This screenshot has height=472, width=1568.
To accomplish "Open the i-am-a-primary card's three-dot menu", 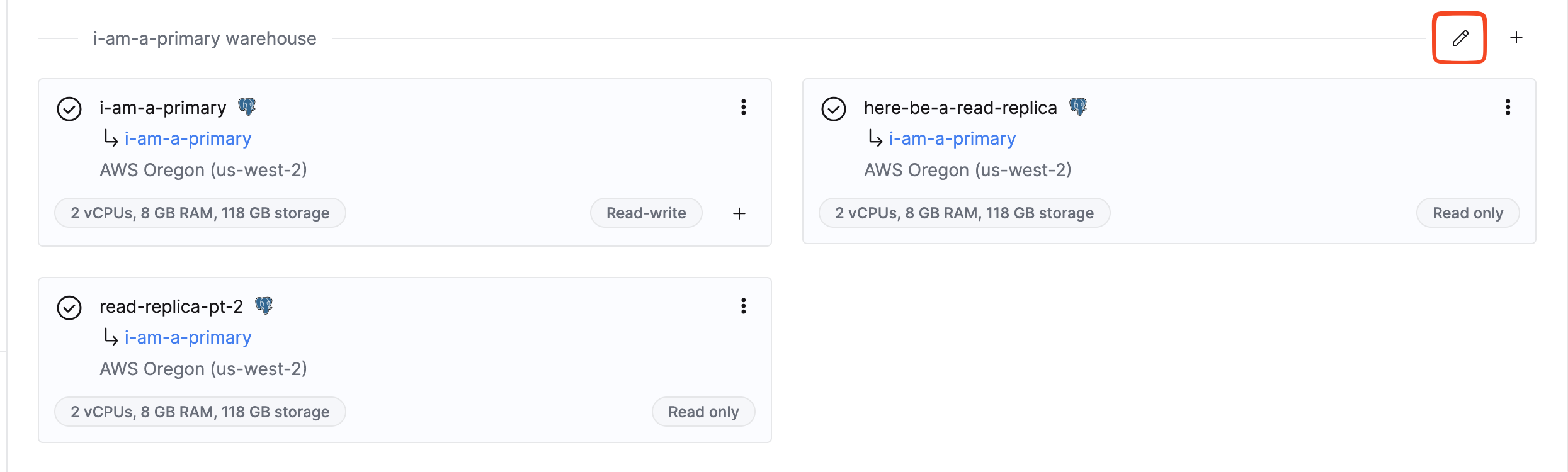I will pos(743,107).
